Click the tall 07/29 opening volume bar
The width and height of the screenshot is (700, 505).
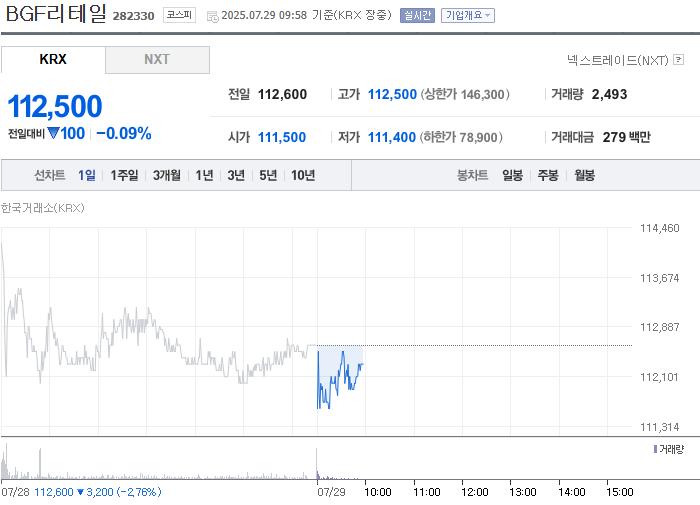click(x=317, y=464)
